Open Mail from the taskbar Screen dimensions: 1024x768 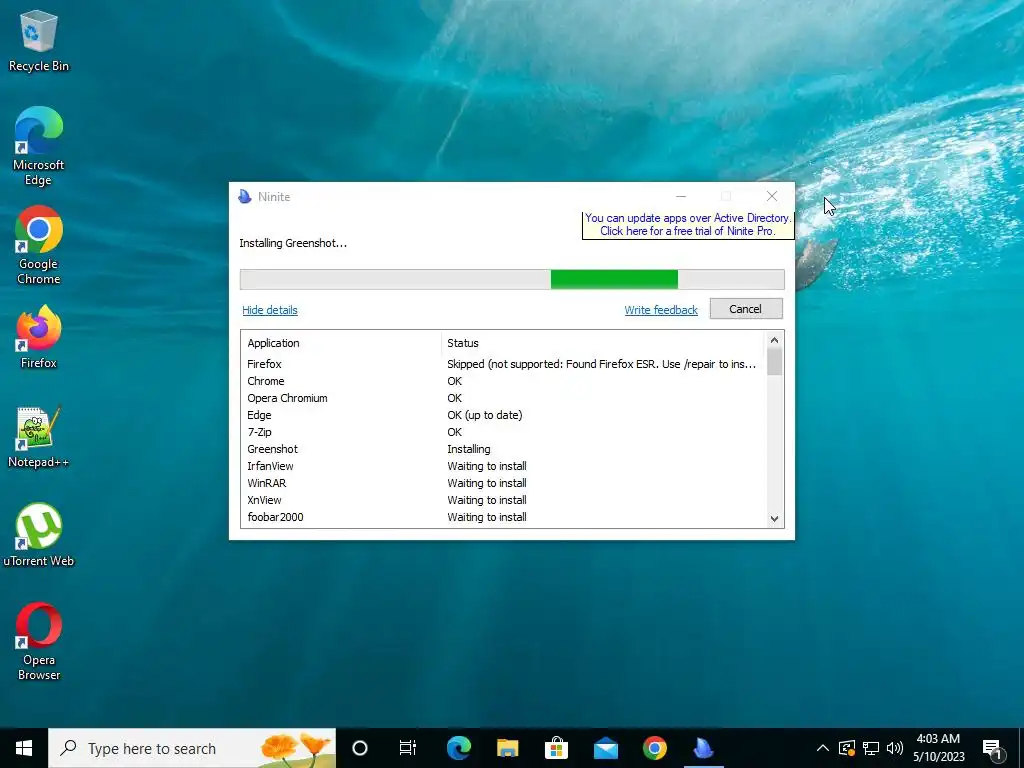coord(605,748)
